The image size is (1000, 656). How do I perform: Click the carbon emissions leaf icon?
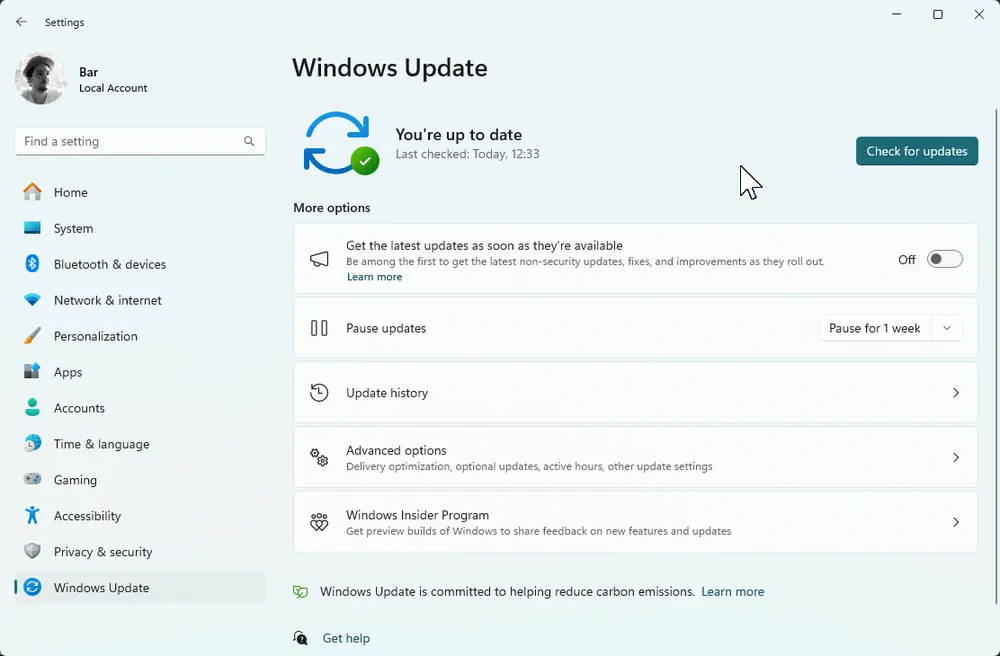tap(300, 592)
